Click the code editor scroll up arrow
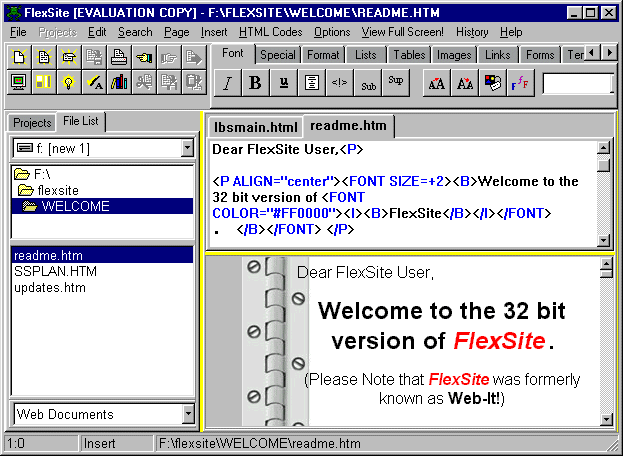The width and height of the screenshot is (623, 456). pyautogui.click(x=604, y=148)
